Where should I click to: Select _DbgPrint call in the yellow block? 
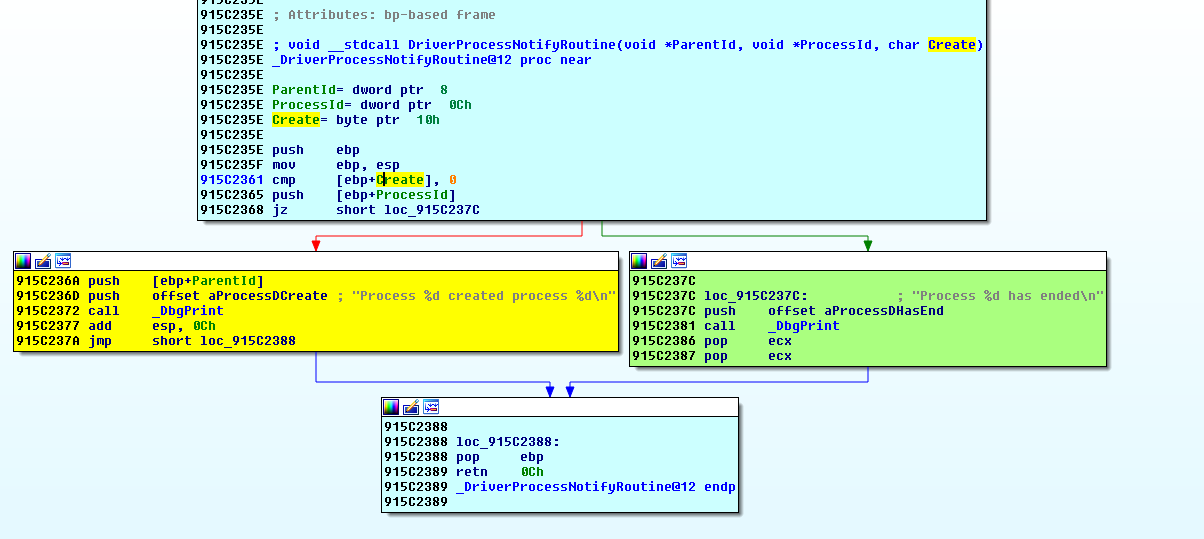coord(188,311)
